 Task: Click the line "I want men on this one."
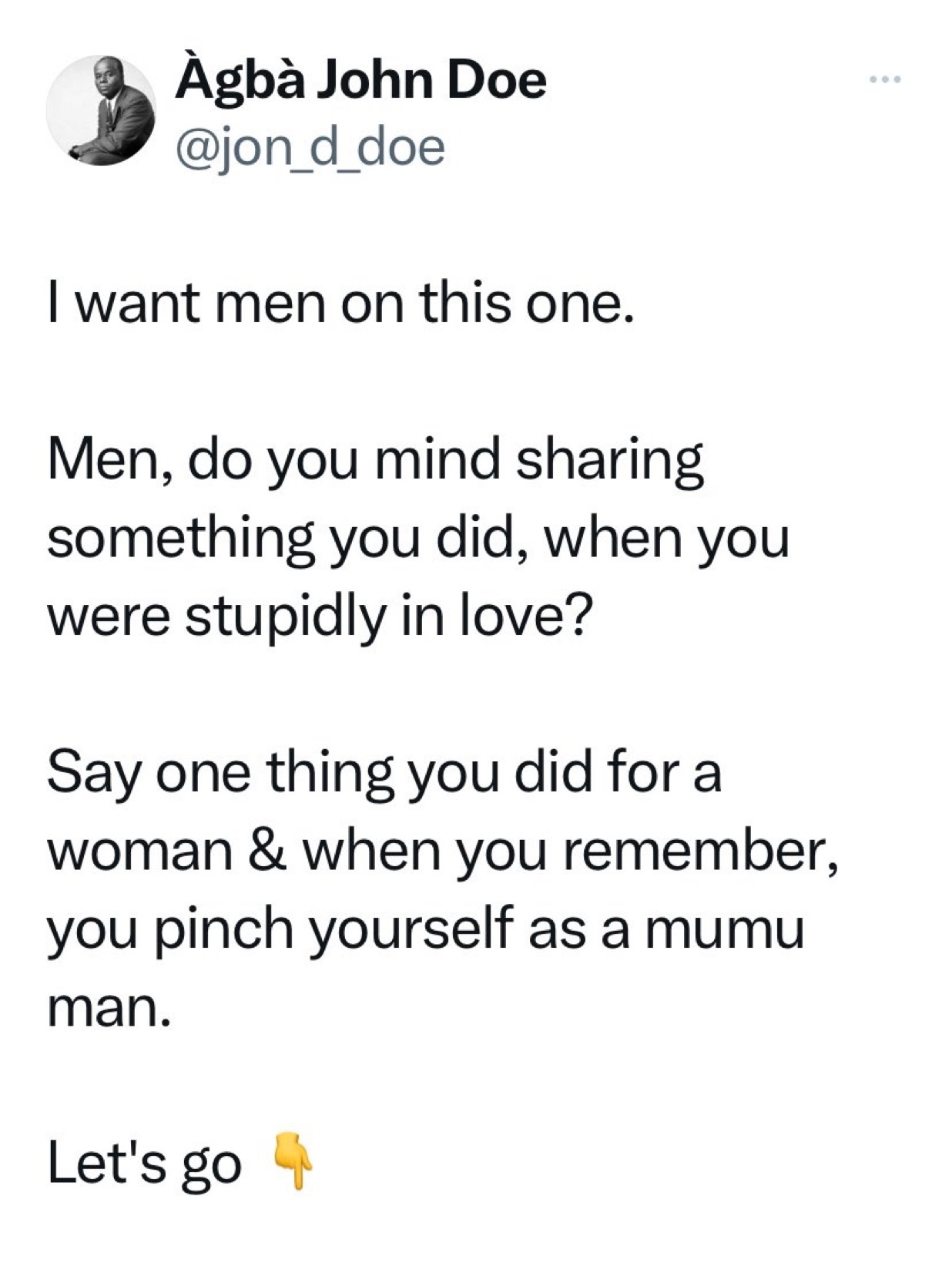point(340,304)
